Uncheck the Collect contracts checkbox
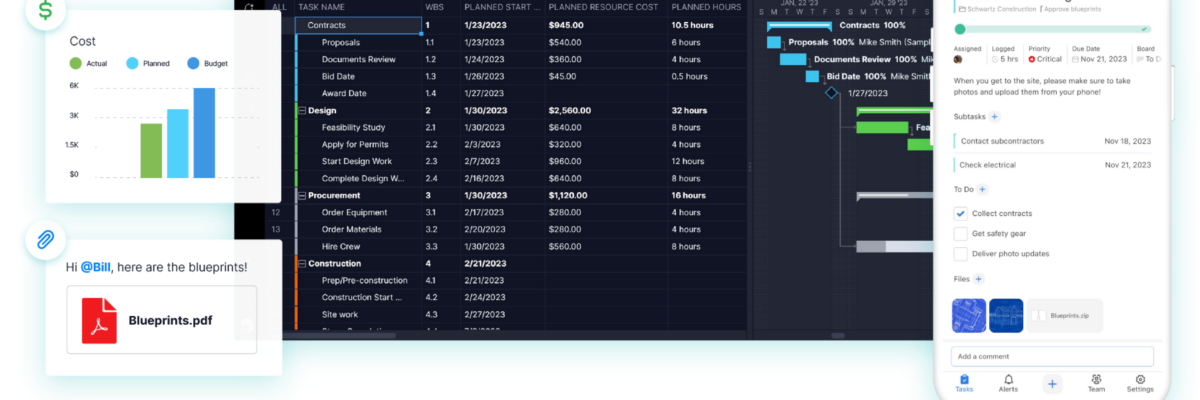Image resolution: width=1200 pixels, height=400 pixels. [x=961, y=213]
